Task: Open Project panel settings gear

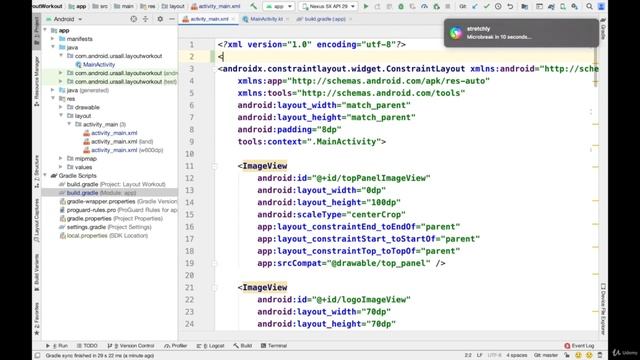Action: tap(160, 19)
